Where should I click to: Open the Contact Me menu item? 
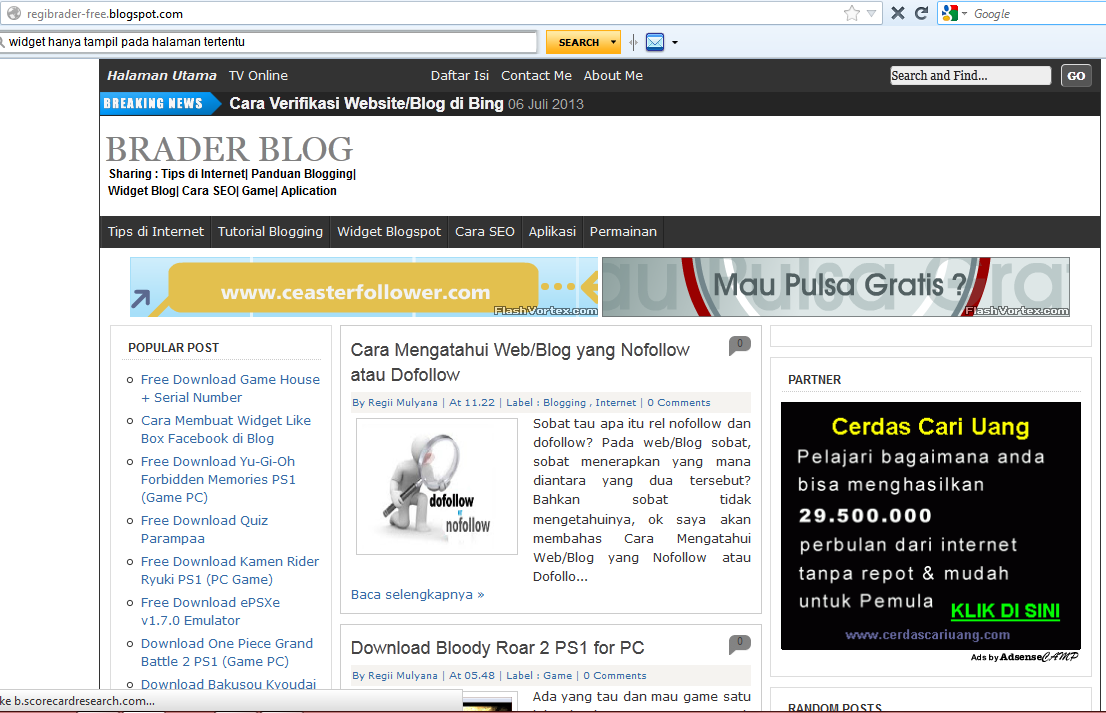click(536, 75)
